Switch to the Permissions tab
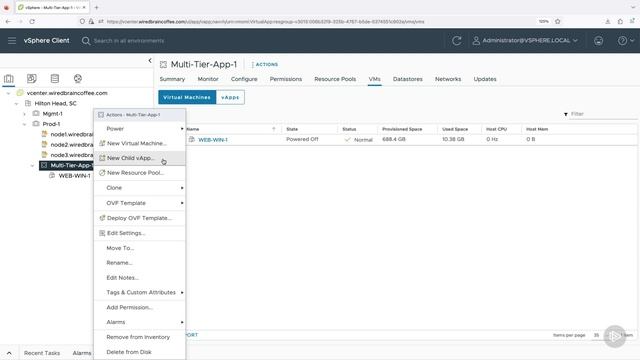This screenshot has height=360, width=640. tap(286, 79)
